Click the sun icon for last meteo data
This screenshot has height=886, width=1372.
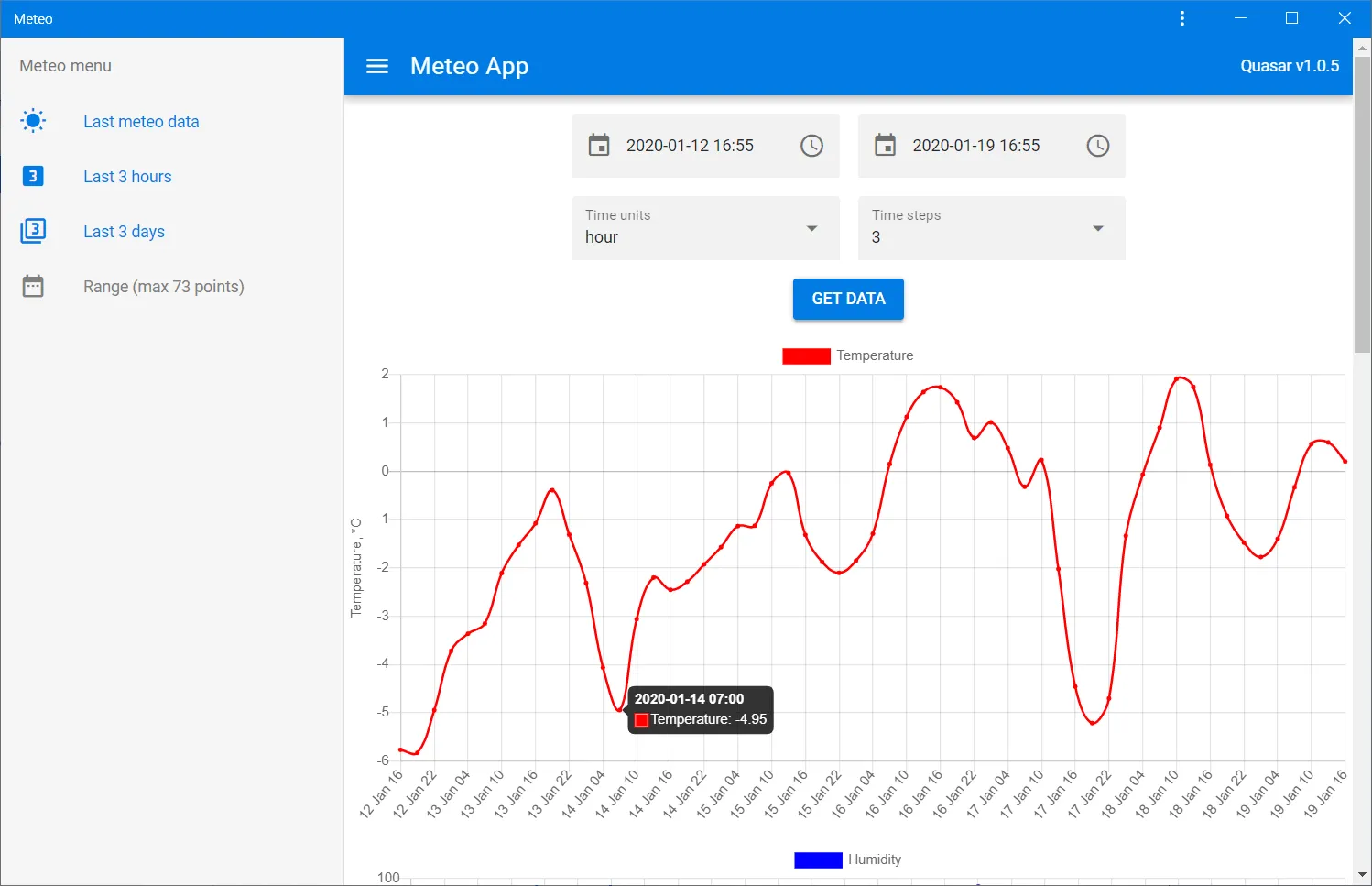pos(33,121)
